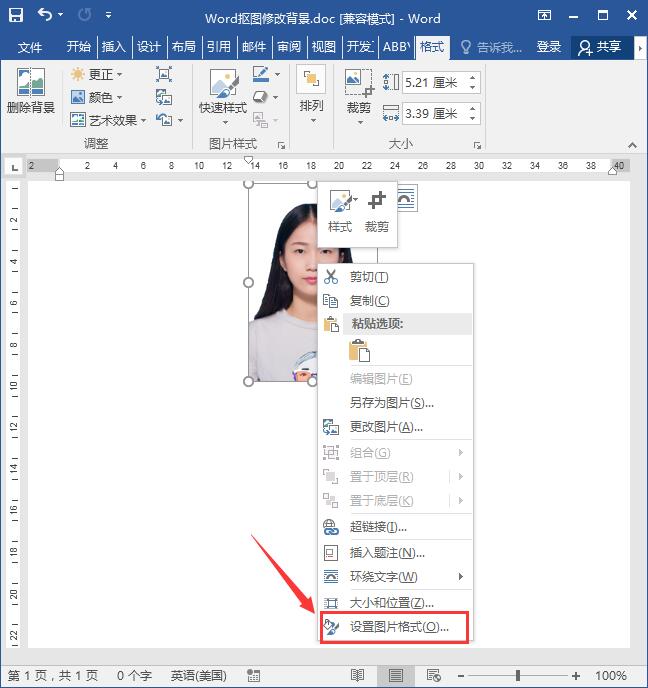Increase the shape height stepper
The width and height of the screenshot is (648, 688).
point(473,78)
